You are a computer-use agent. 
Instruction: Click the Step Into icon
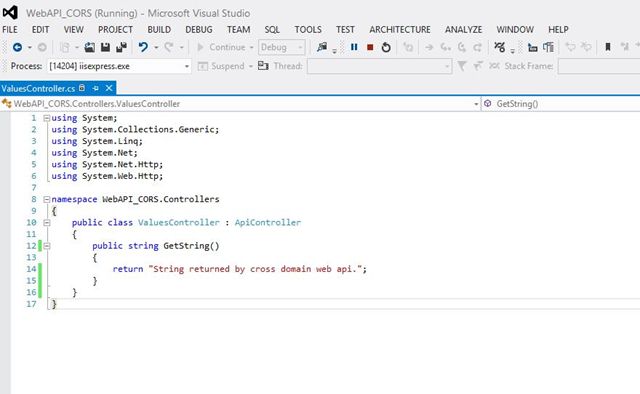pyautogui.click(x=445, y=47)
